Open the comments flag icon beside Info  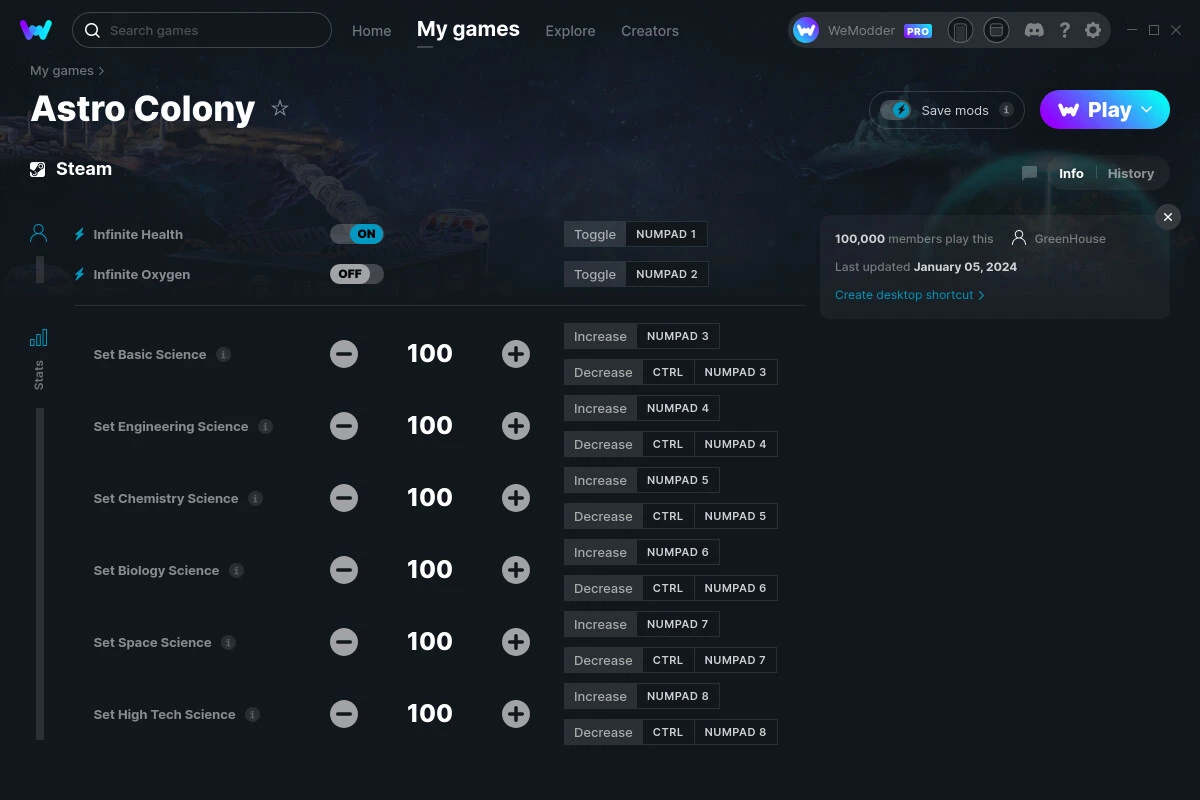click(x=1029, y=173)
